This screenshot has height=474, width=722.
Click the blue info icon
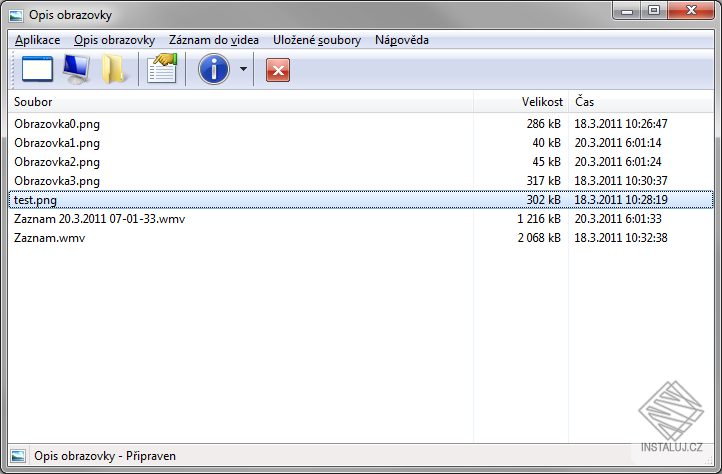click(214, 69)
